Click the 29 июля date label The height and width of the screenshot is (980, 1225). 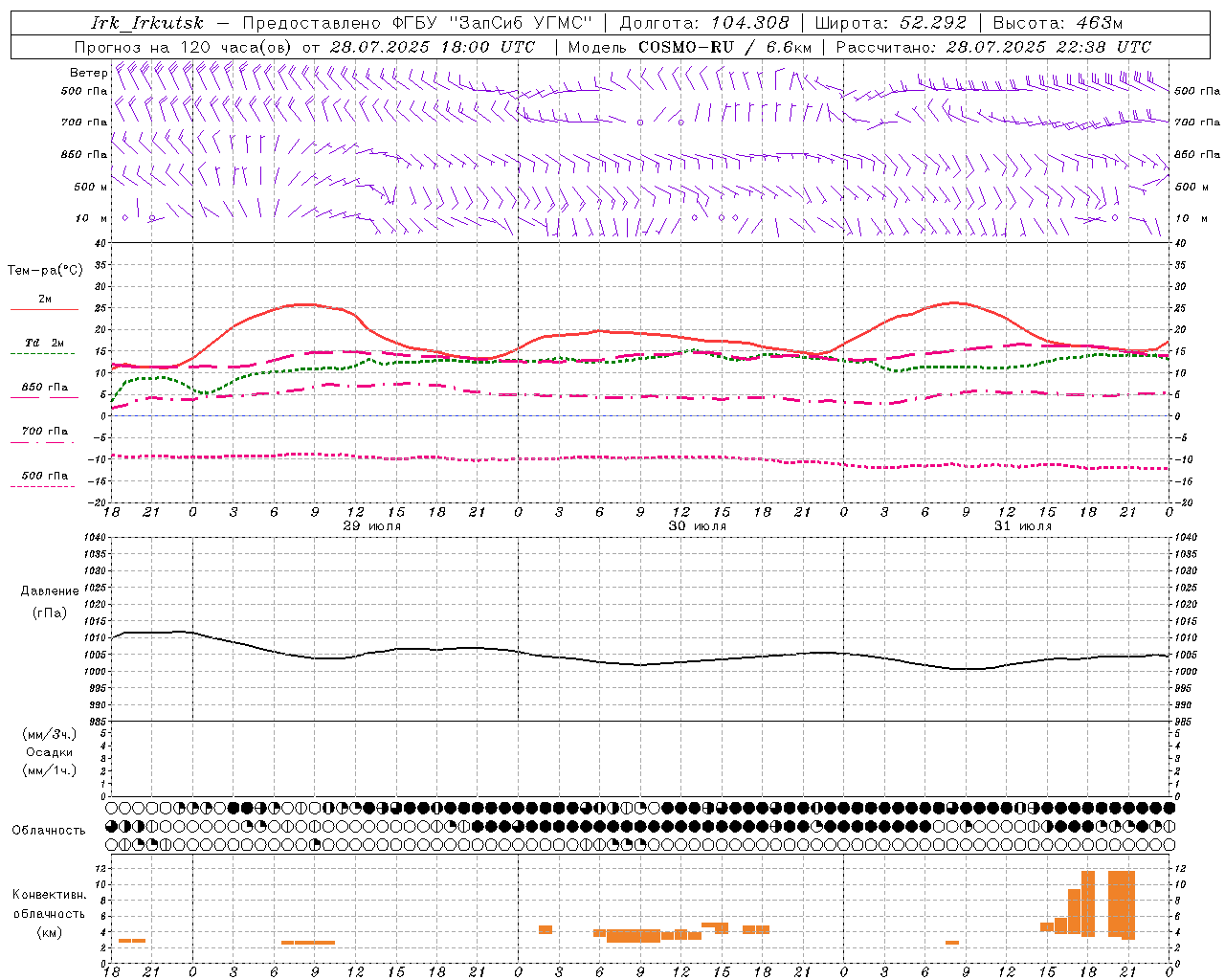tap(371, 526)
